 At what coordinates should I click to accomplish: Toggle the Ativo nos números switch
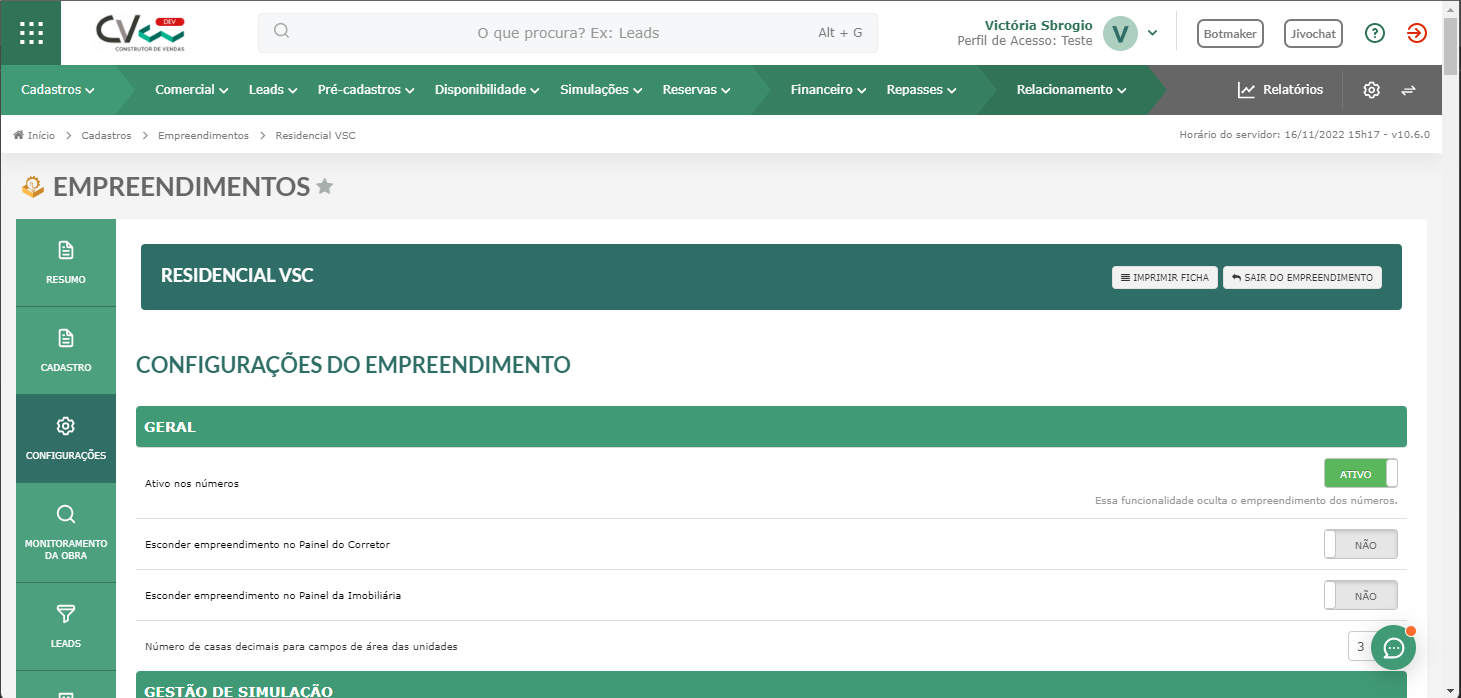[x=1360, y=473]
